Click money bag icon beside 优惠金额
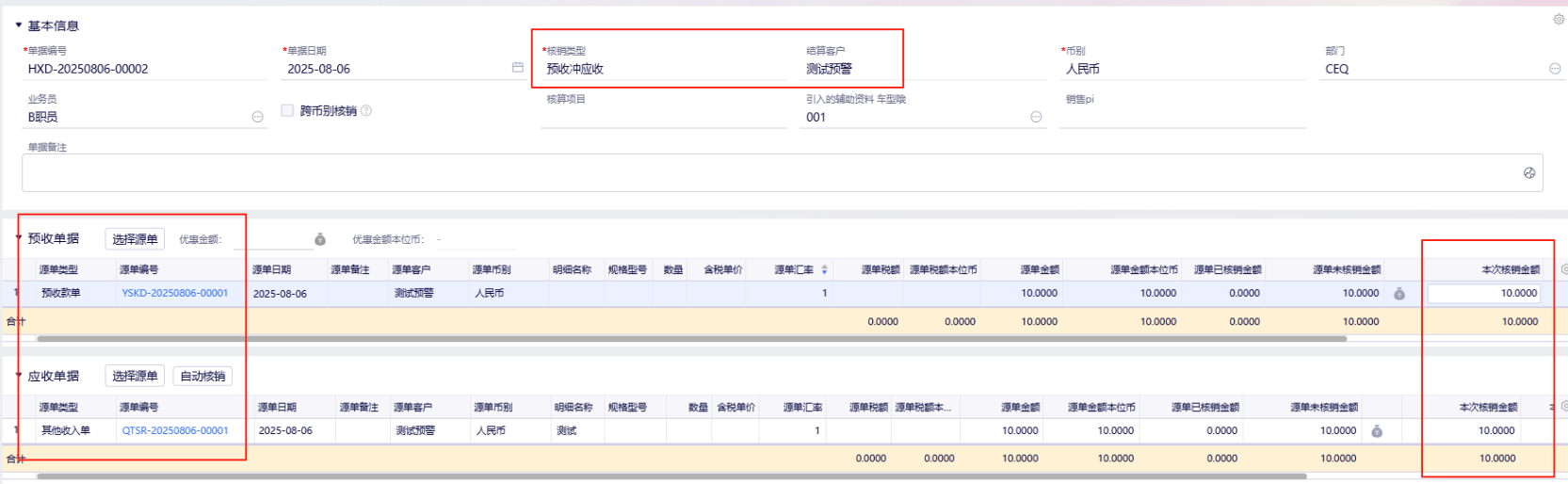Viewport: 1568px width, 484px height. 320,239
